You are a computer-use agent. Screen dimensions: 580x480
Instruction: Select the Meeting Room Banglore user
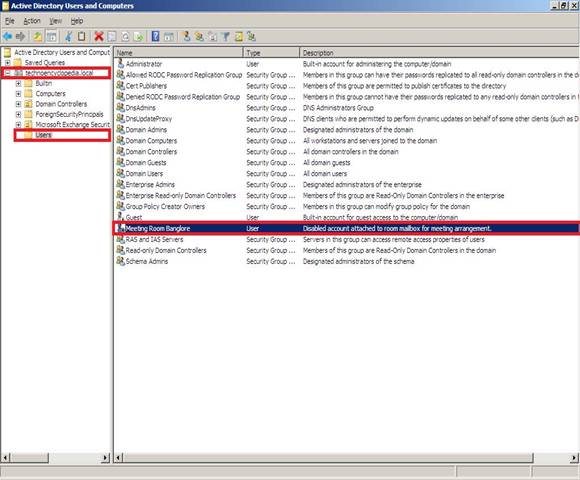tap(346, 228)
